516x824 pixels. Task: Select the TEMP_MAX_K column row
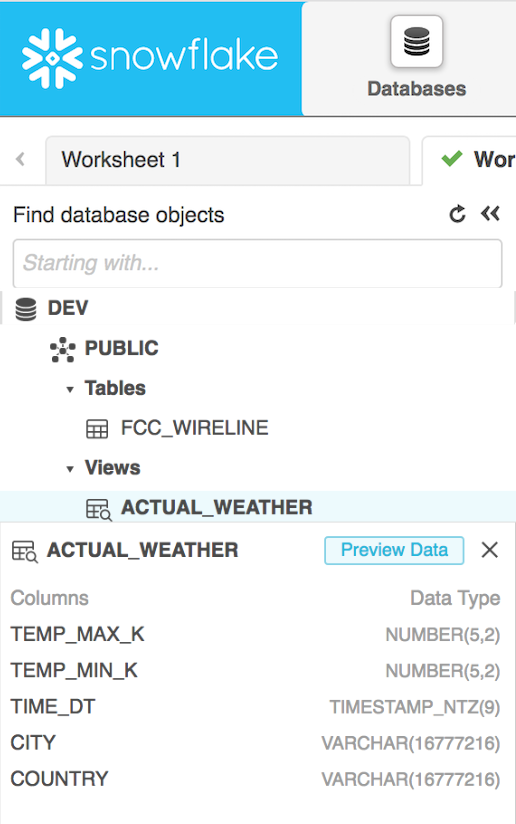(x=255, y=634)
